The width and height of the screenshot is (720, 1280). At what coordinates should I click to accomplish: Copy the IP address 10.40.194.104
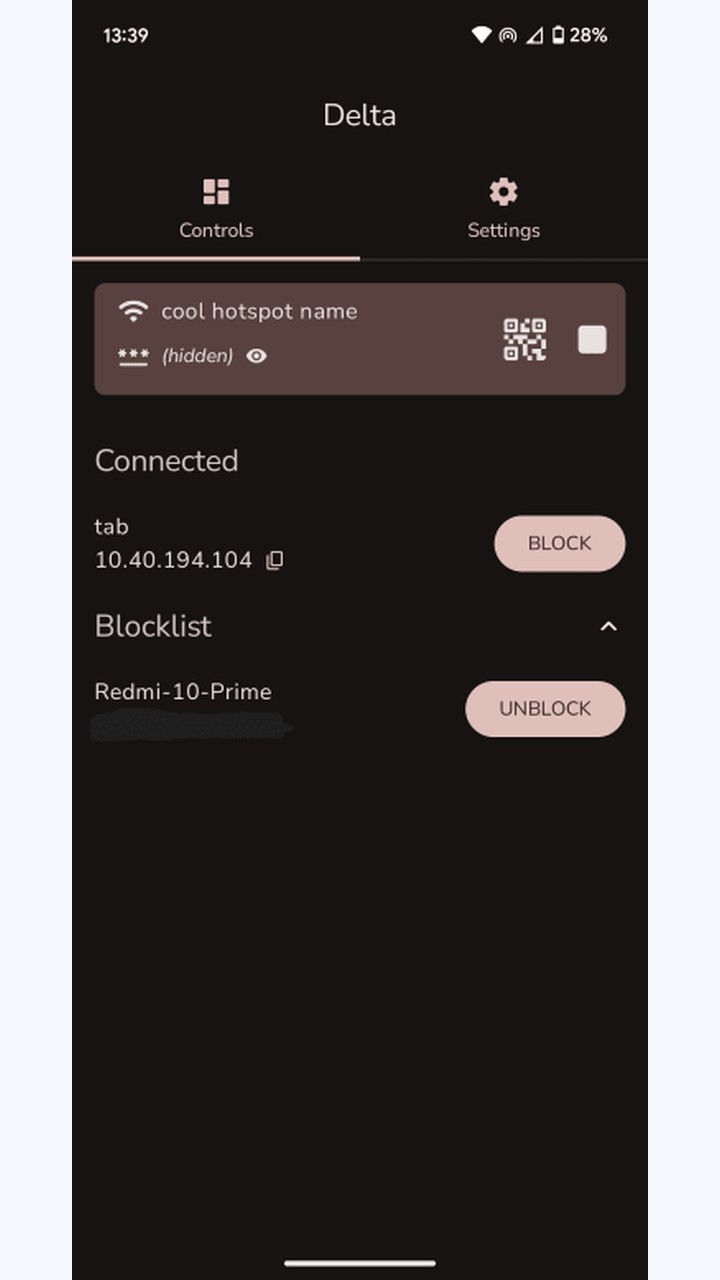click(x=275, y=560)
